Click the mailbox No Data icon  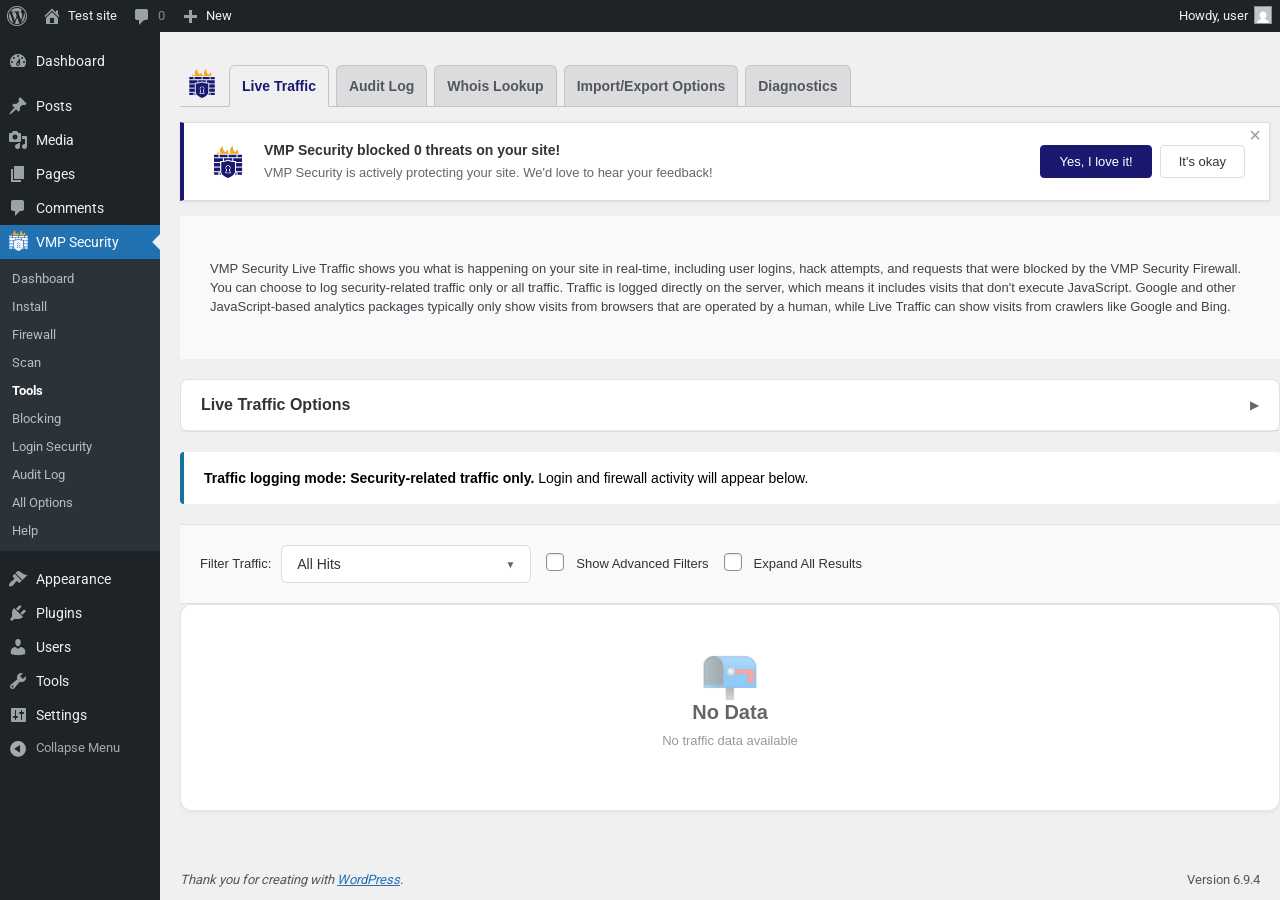click(730, 677)
